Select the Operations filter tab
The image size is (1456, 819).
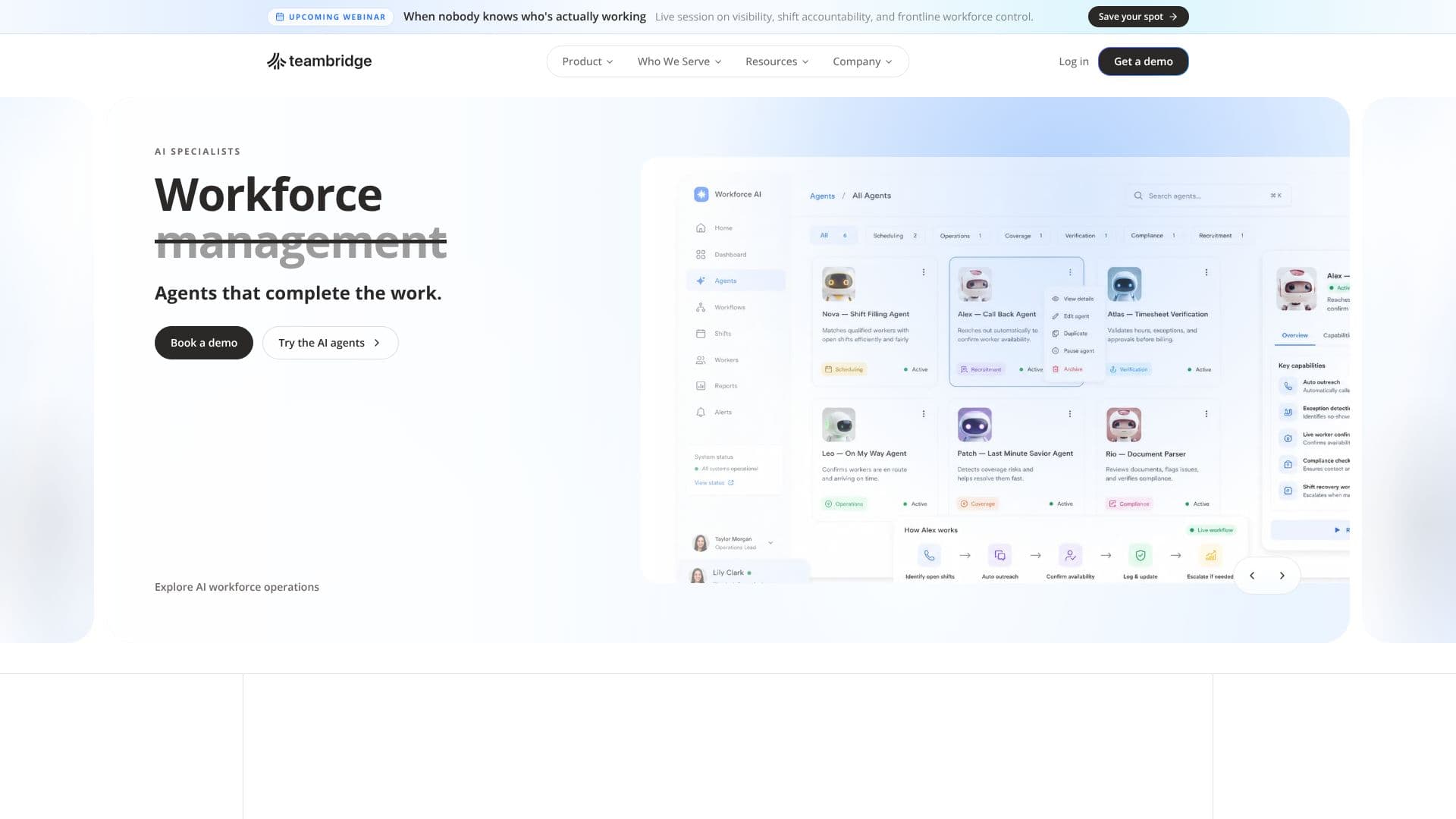point(960,236)
